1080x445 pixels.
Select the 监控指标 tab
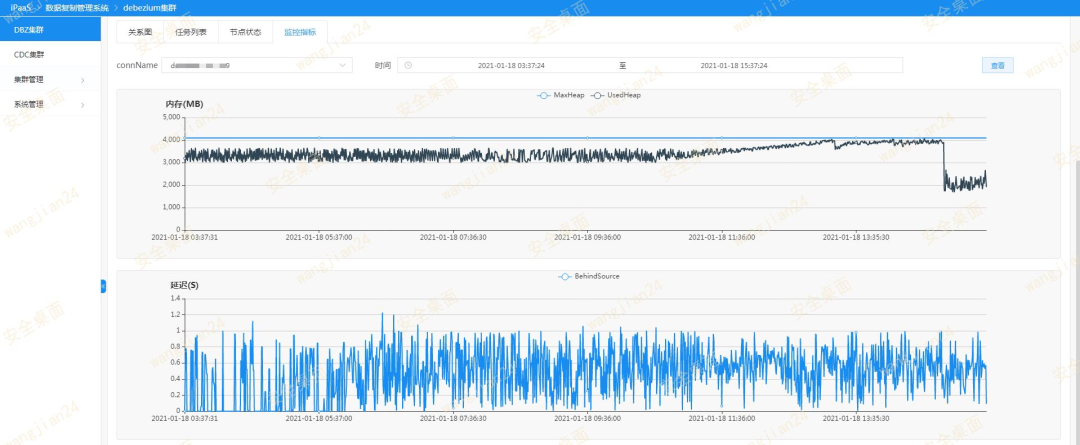click(300, 32)
